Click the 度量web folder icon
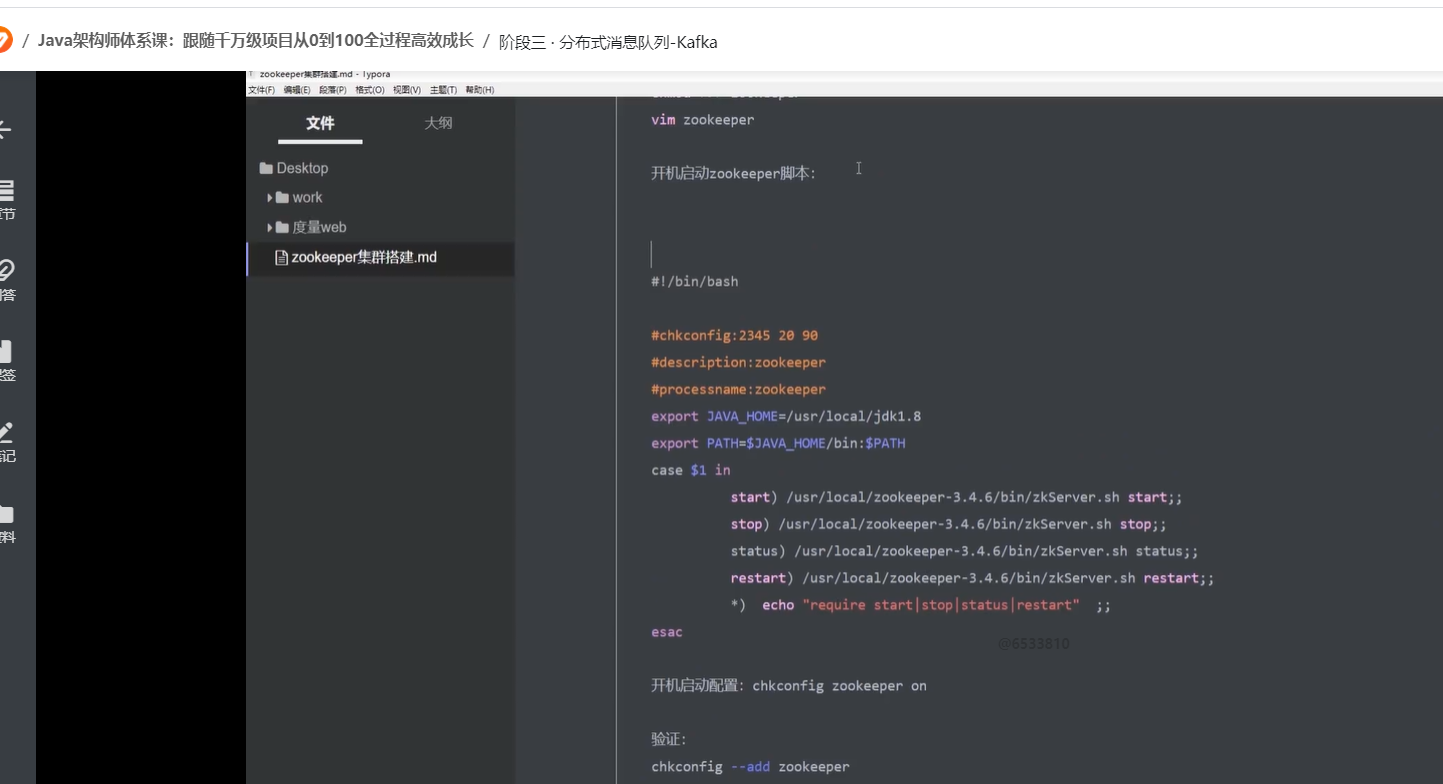Image resolution: width=1443 pixels, height=784 pixels. [282, 228]
